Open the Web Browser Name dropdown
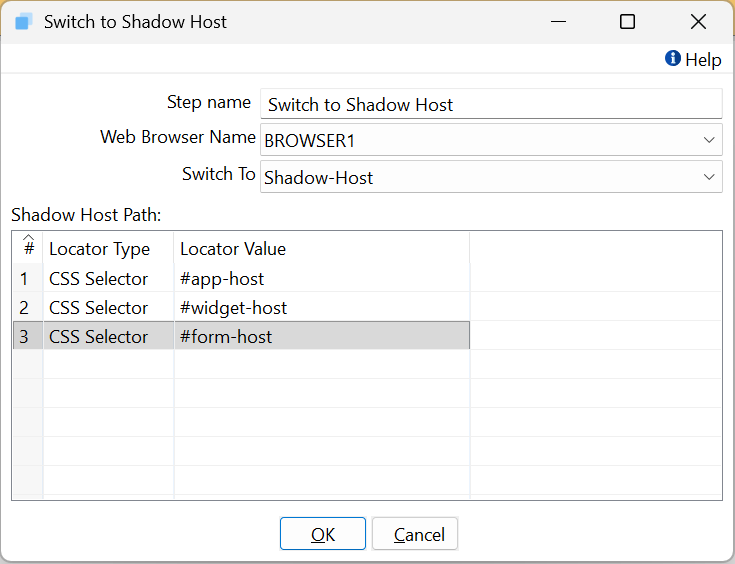 (x=491, y=140)
